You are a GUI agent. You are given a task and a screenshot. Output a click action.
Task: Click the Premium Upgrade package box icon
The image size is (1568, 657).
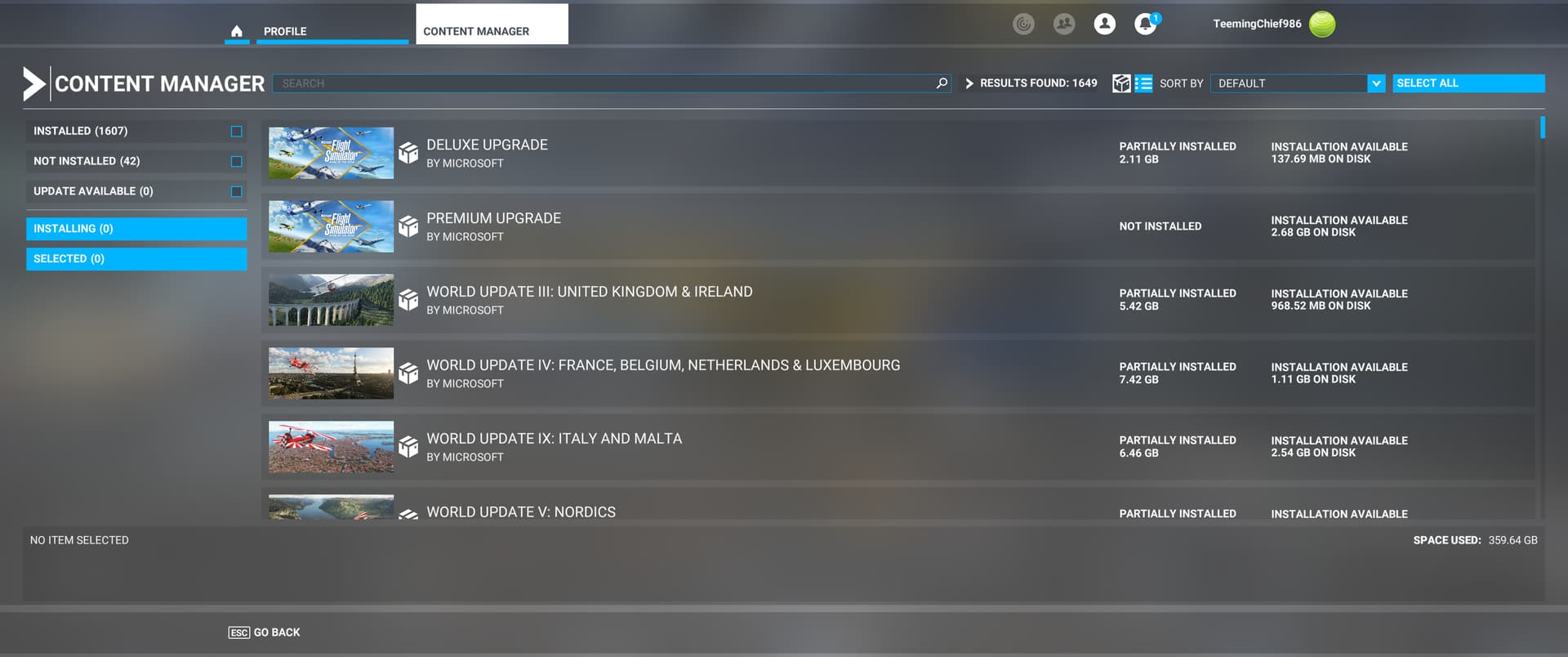408,226
